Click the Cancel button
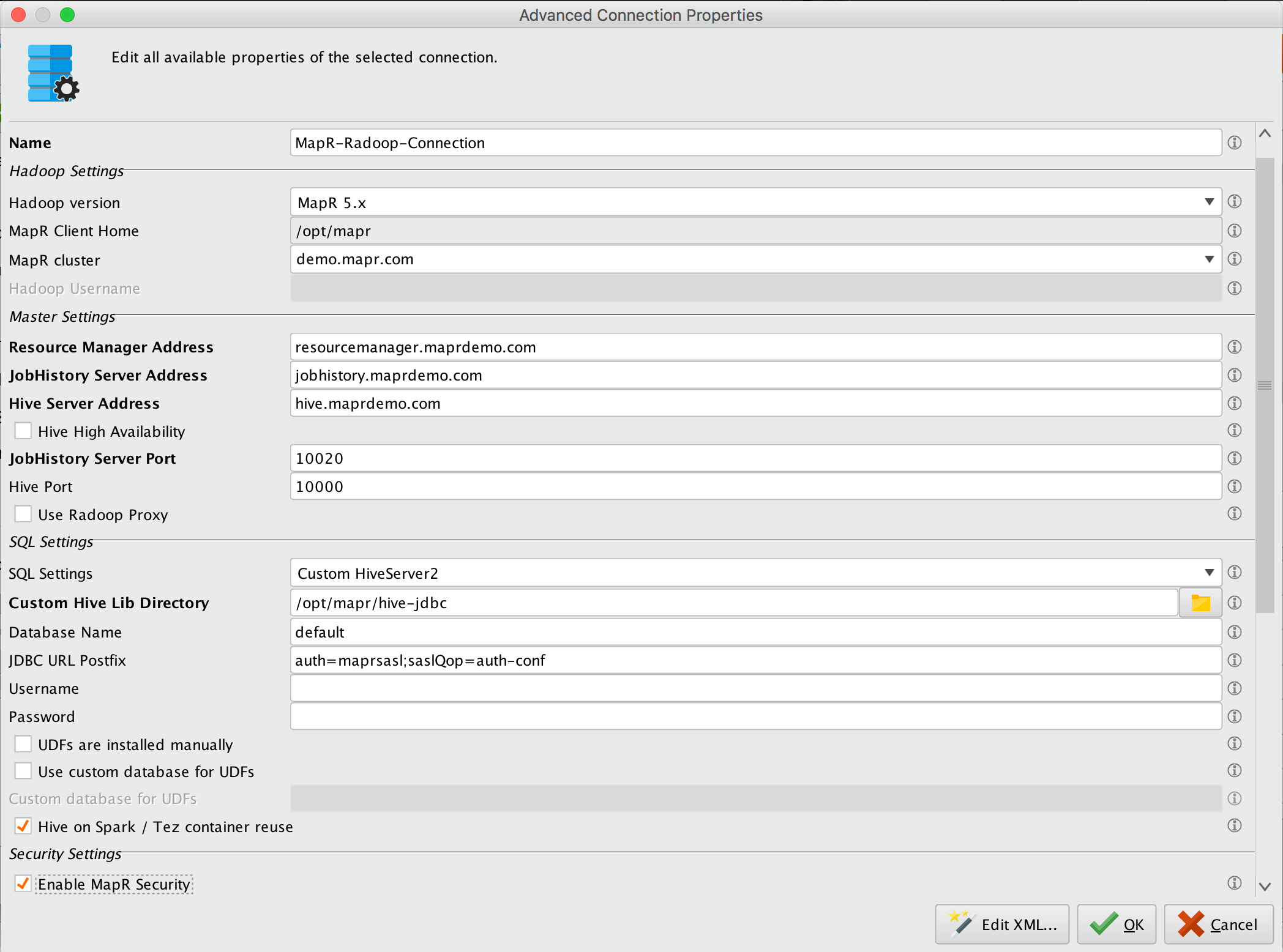The image size is (1283, 952). (1219, 924)
